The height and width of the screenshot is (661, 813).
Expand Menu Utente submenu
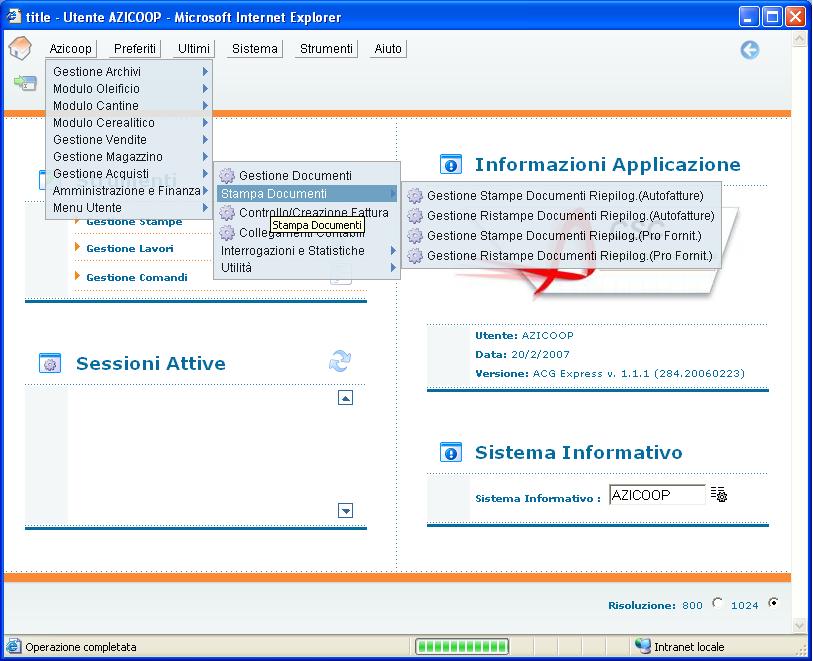(129, 208)
